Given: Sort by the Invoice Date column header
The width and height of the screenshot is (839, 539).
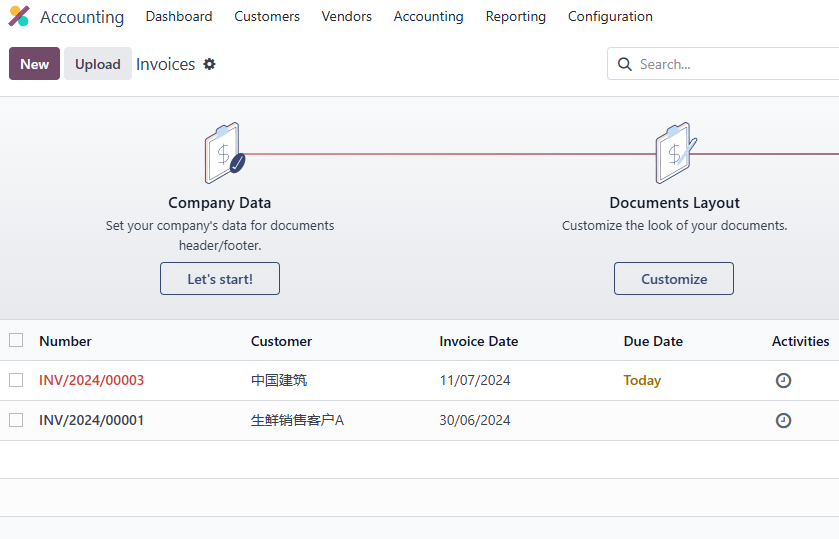Looking at the screenshot, I should [479, 341].
